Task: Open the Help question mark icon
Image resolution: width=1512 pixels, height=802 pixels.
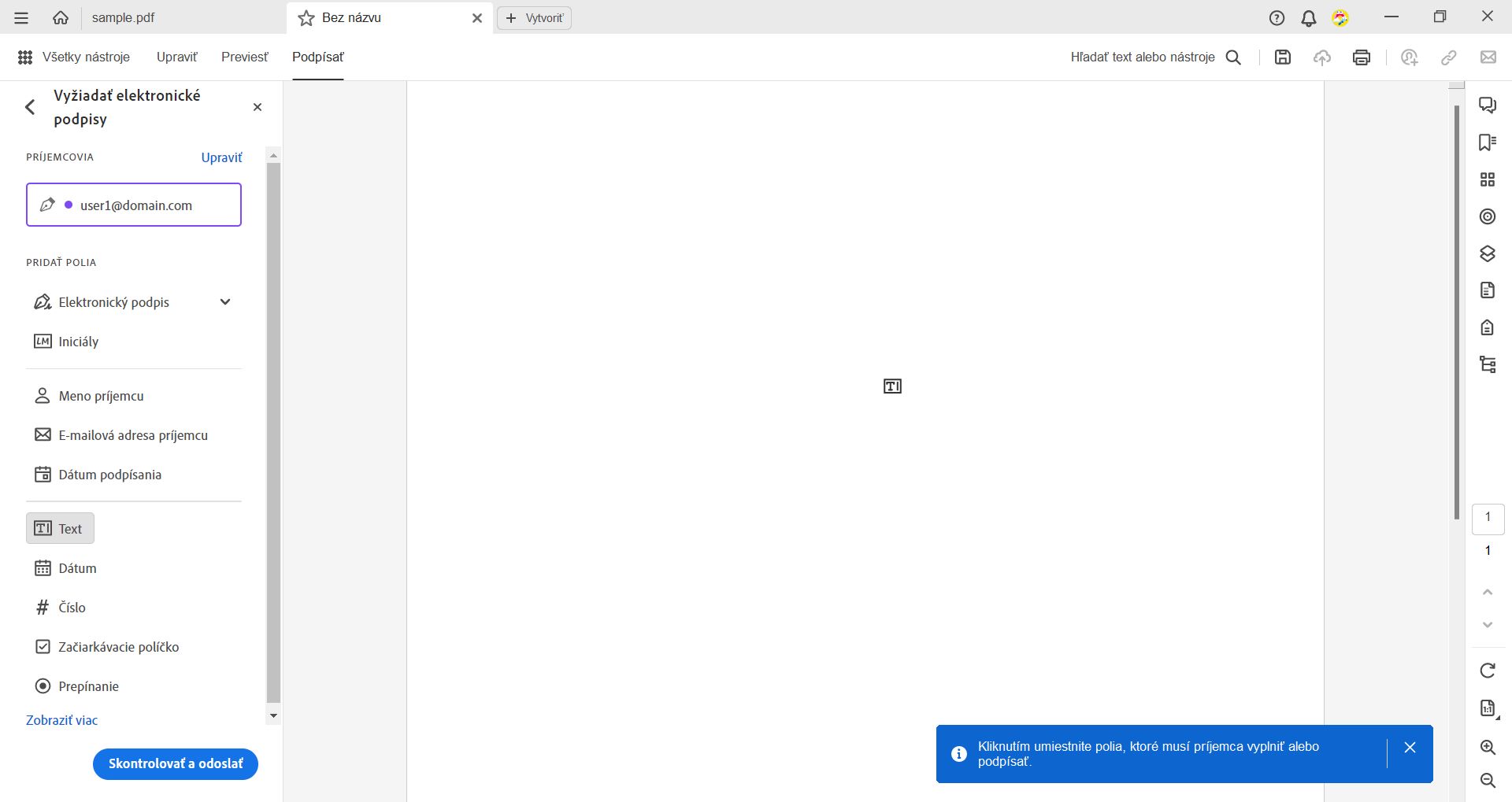Action: pos(1277,18)
